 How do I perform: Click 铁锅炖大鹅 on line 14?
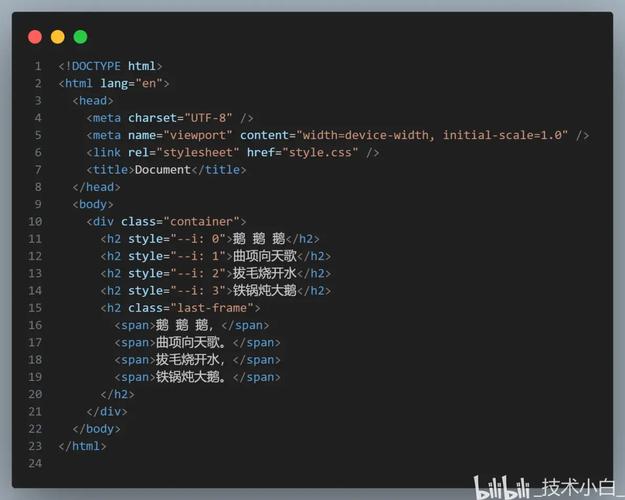pos(265,291)
